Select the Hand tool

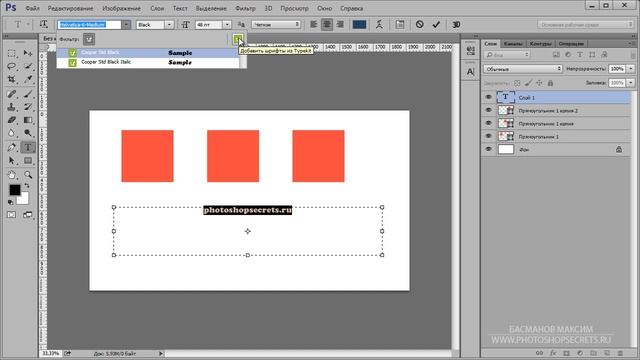click(11, 175)
